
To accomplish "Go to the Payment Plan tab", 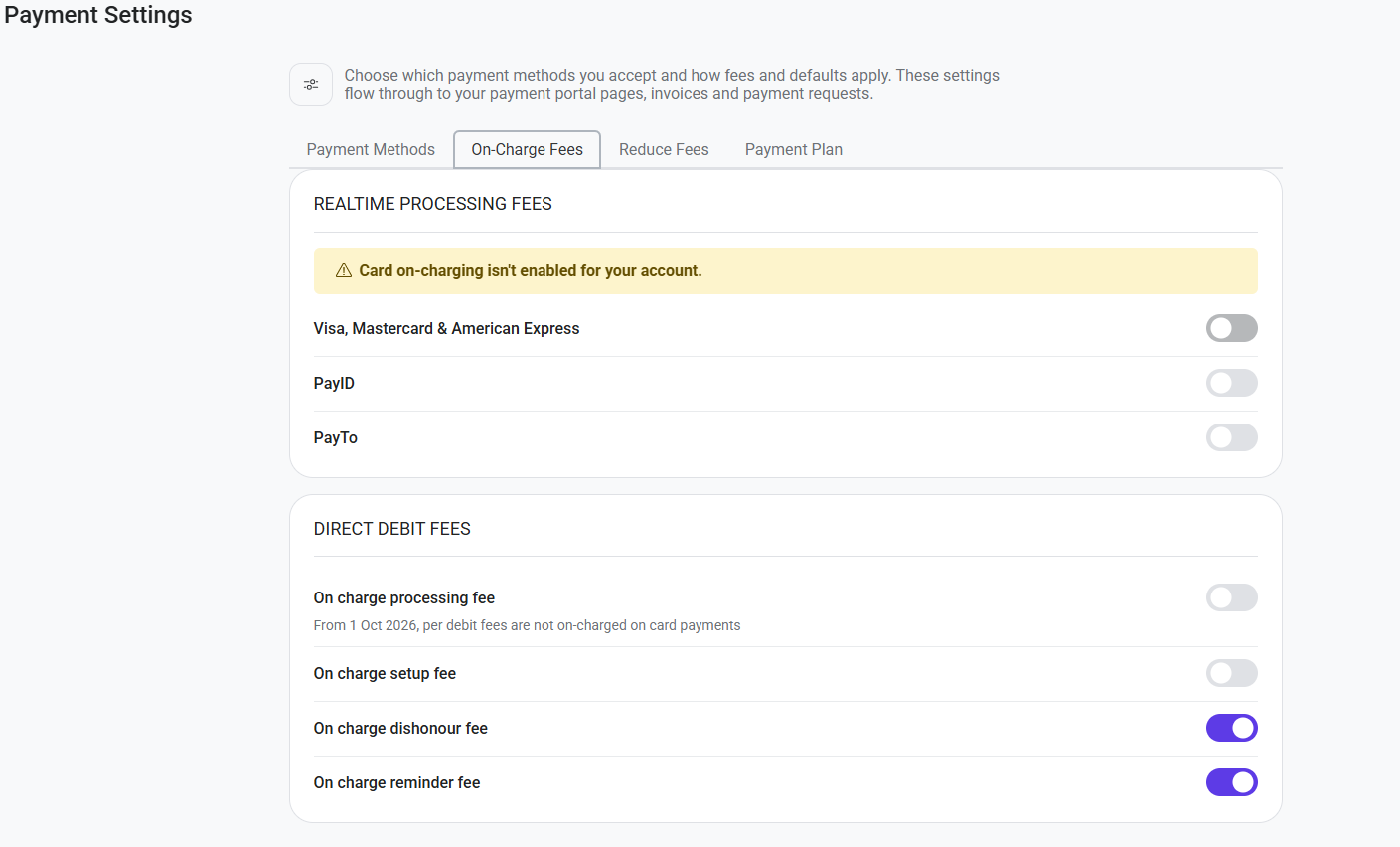I will 794,149.
